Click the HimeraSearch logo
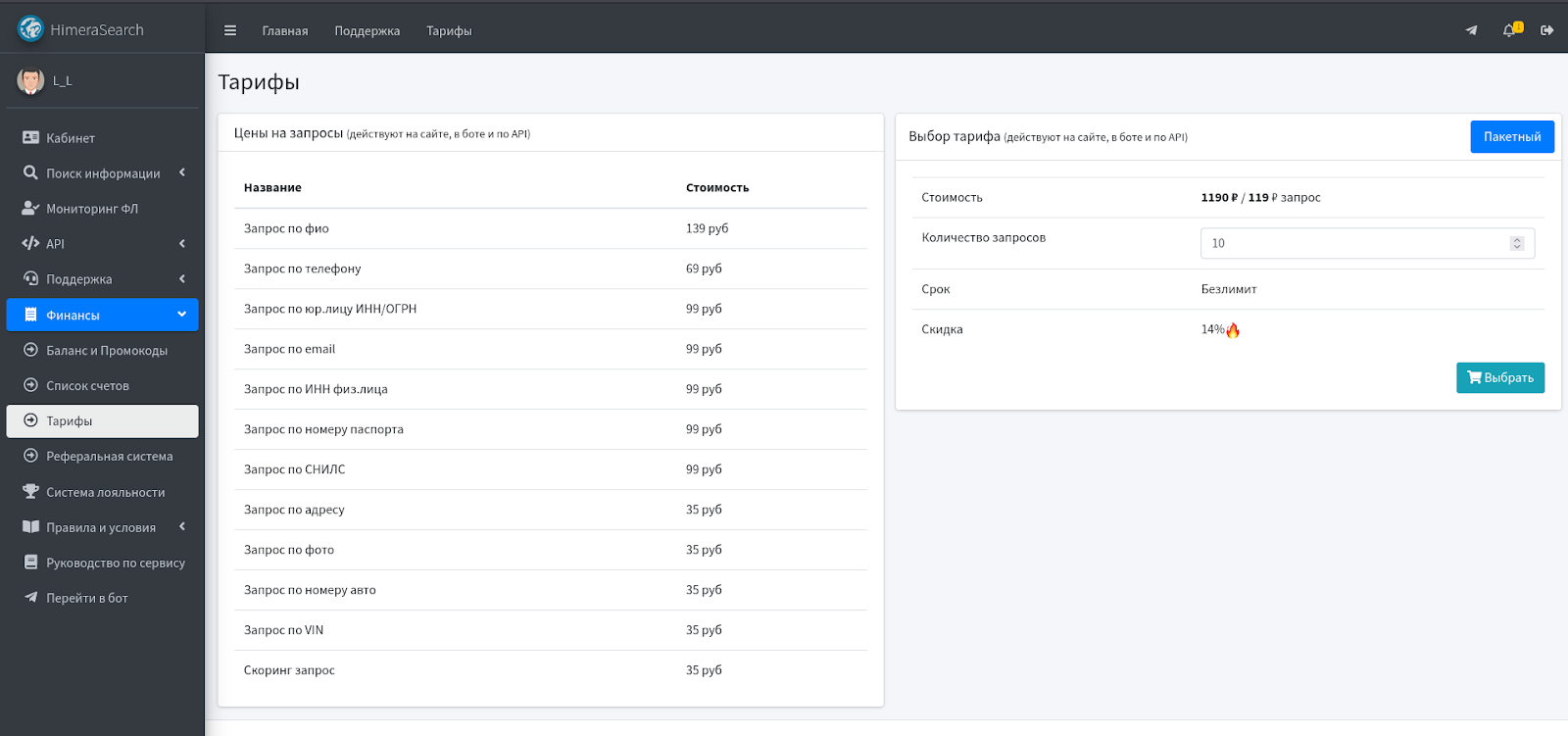 [x=31, y=29]
